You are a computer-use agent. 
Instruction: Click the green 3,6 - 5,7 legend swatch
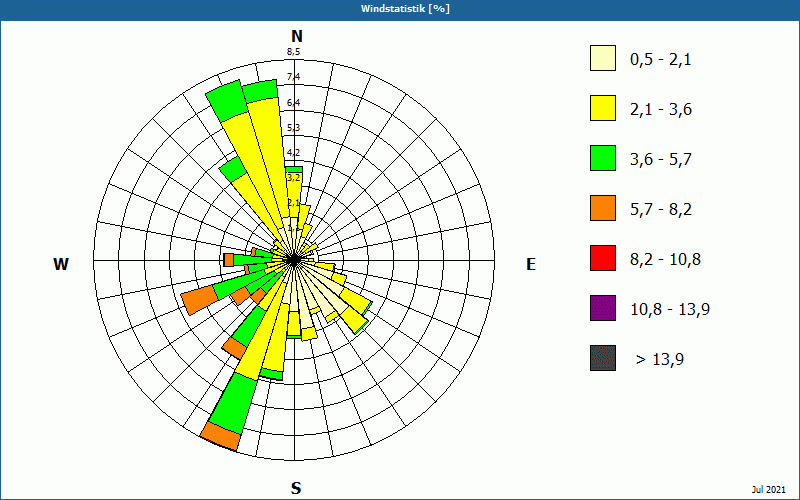(x=603, y=158)
